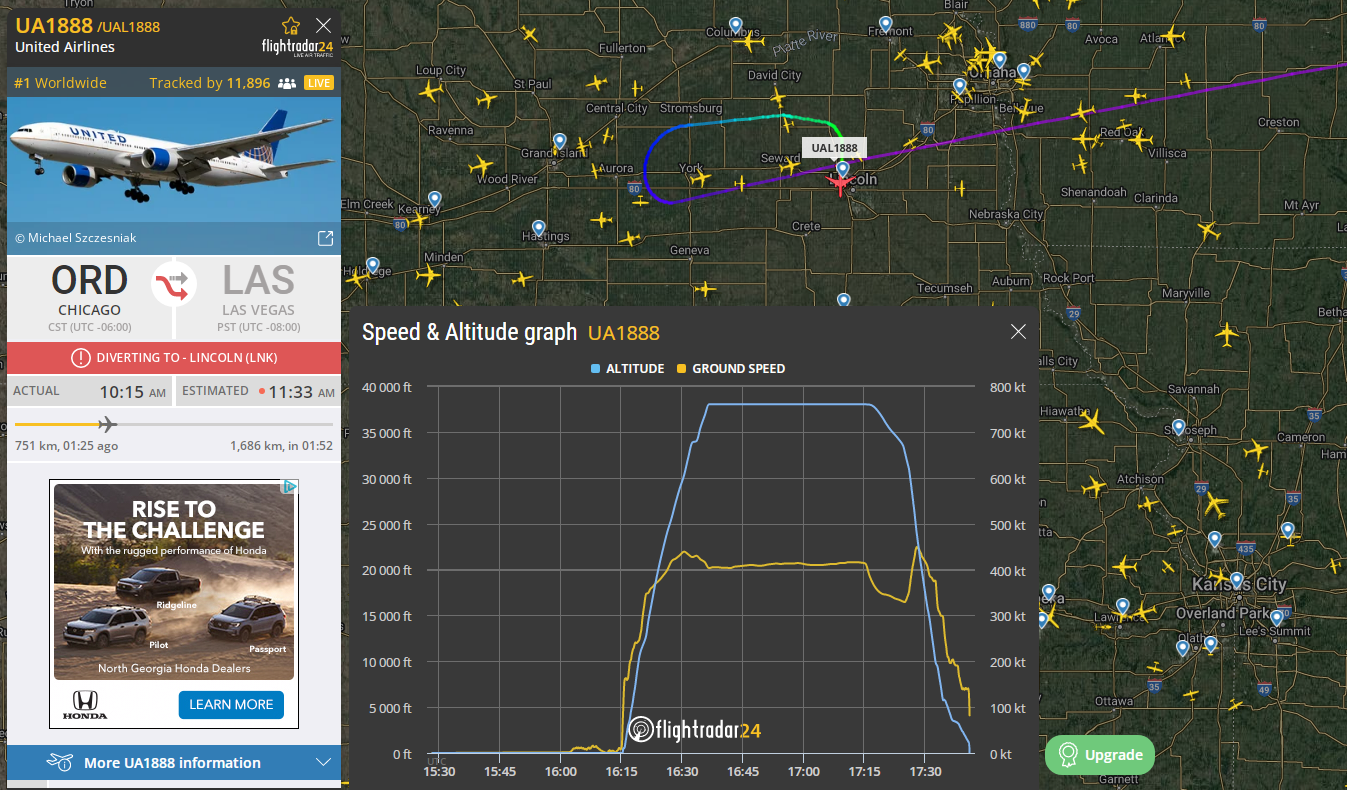Screen dimensions: 1347x790
Task: Click the Lawrence airport pin
Action: point(1122,607)
